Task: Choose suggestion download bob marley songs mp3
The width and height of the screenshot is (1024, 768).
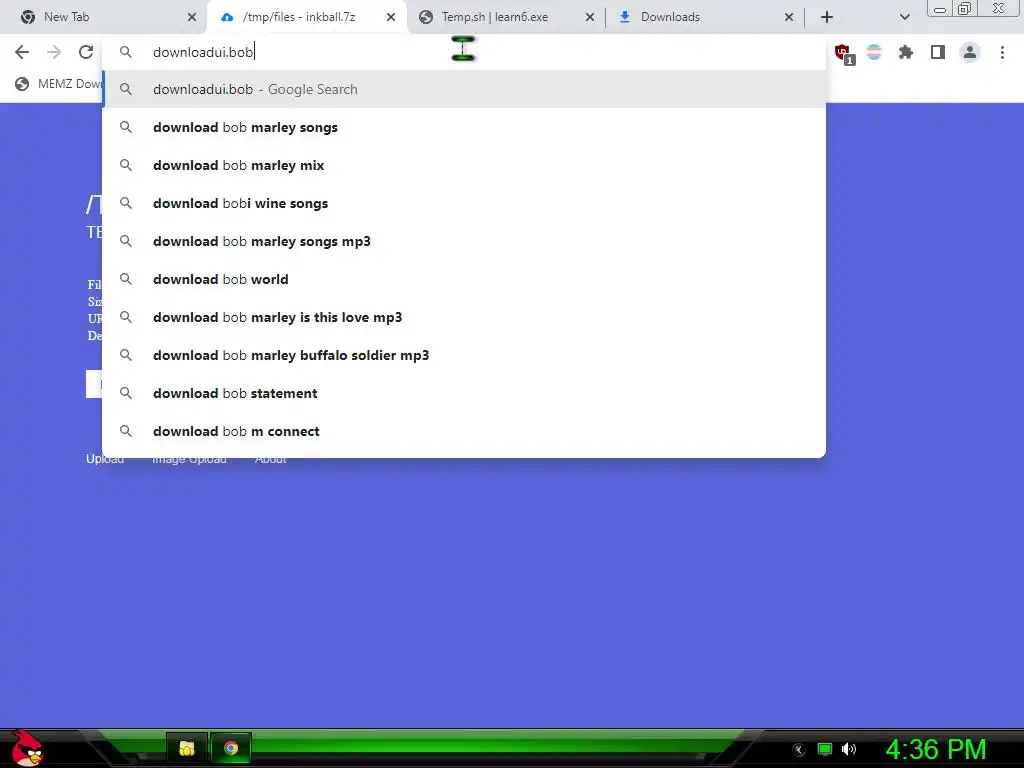Action: click(464, 241)
